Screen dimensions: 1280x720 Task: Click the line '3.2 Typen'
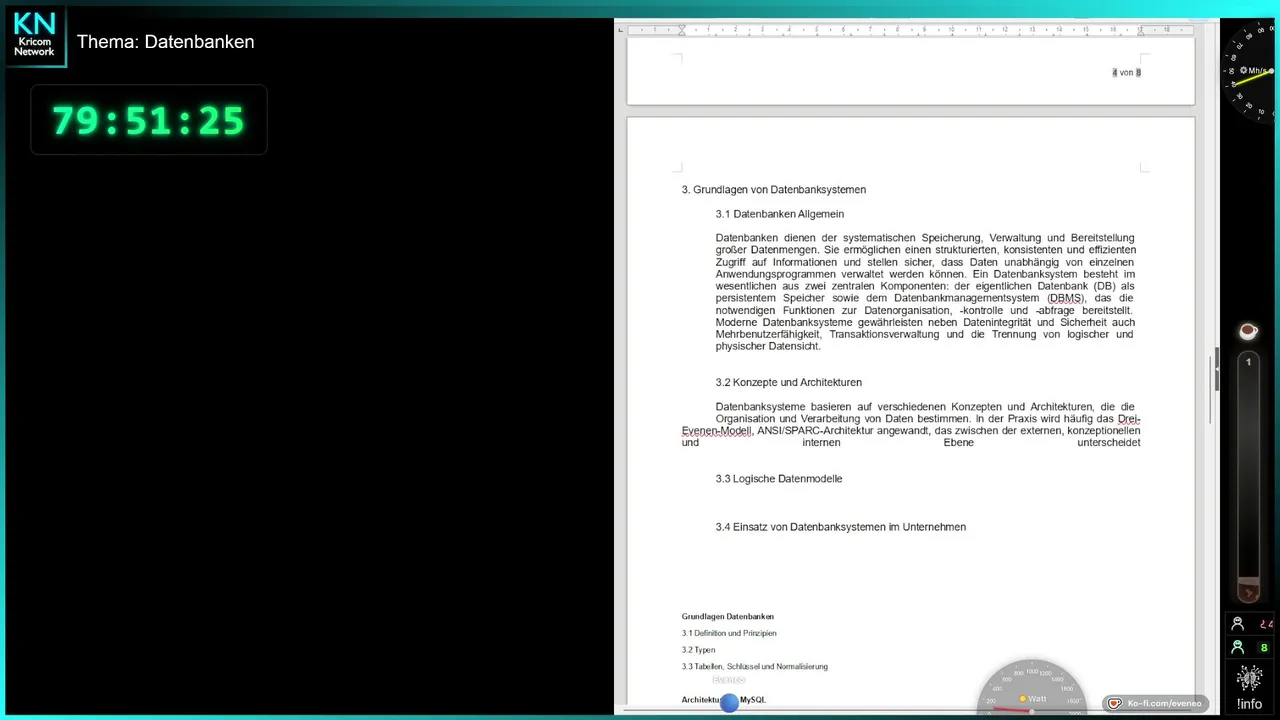698,650
